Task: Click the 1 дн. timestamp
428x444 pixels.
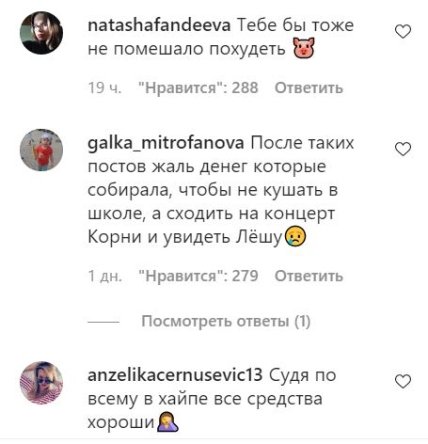Action: 105,276
